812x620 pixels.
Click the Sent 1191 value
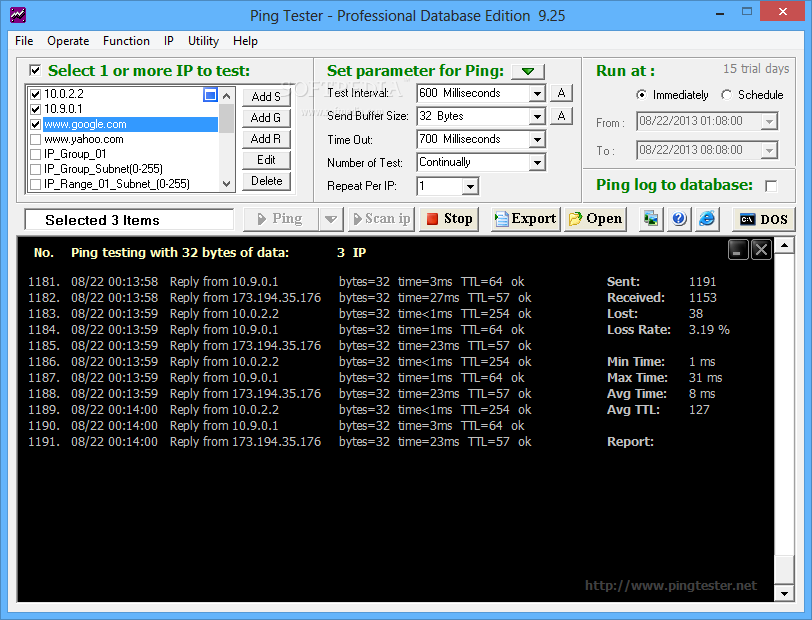pos(702,282)
